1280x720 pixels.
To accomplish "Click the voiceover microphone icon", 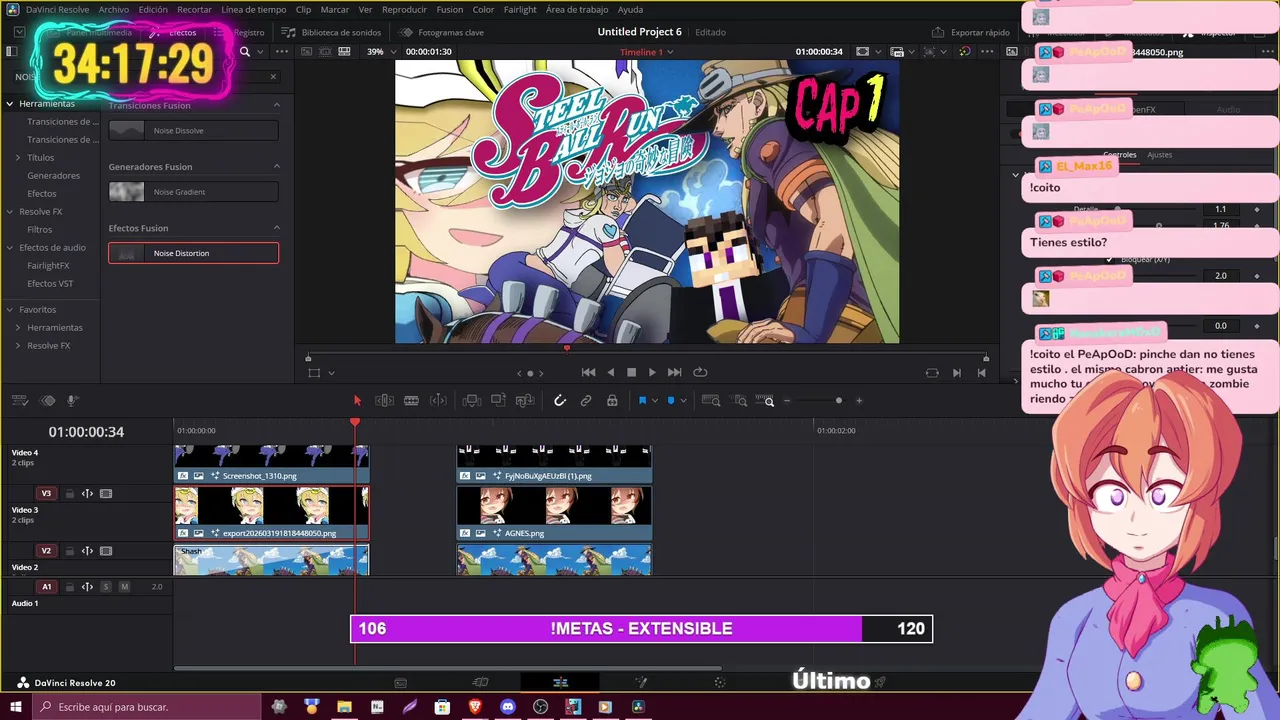I will click(73, 401).
